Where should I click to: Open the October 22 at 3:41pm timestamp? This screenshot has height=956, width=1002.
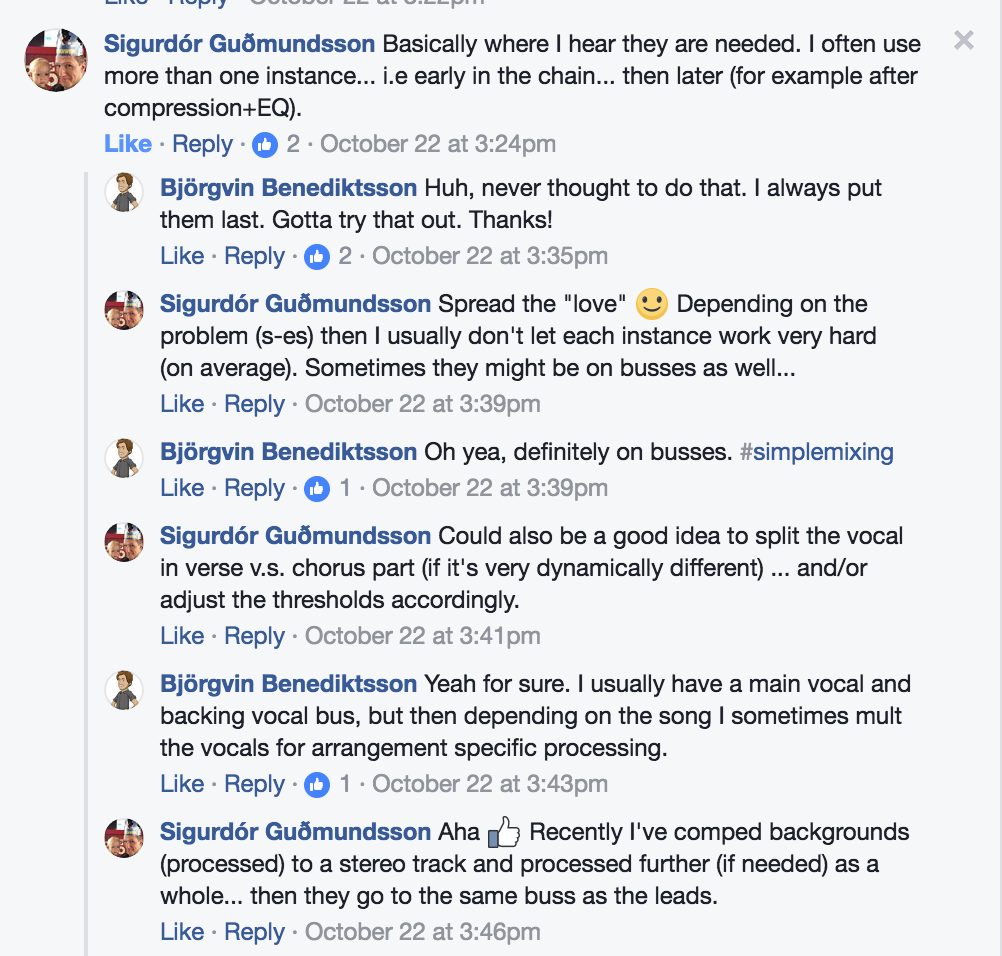pyautogui.click(x=422, y=636)
